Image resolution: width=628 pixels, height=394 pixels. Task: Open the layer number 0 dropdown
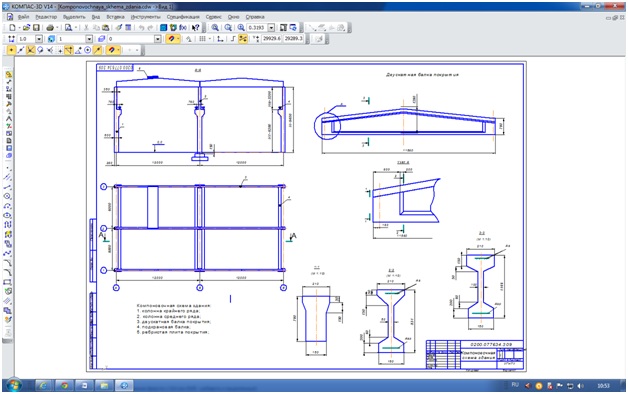coord(158,39)
